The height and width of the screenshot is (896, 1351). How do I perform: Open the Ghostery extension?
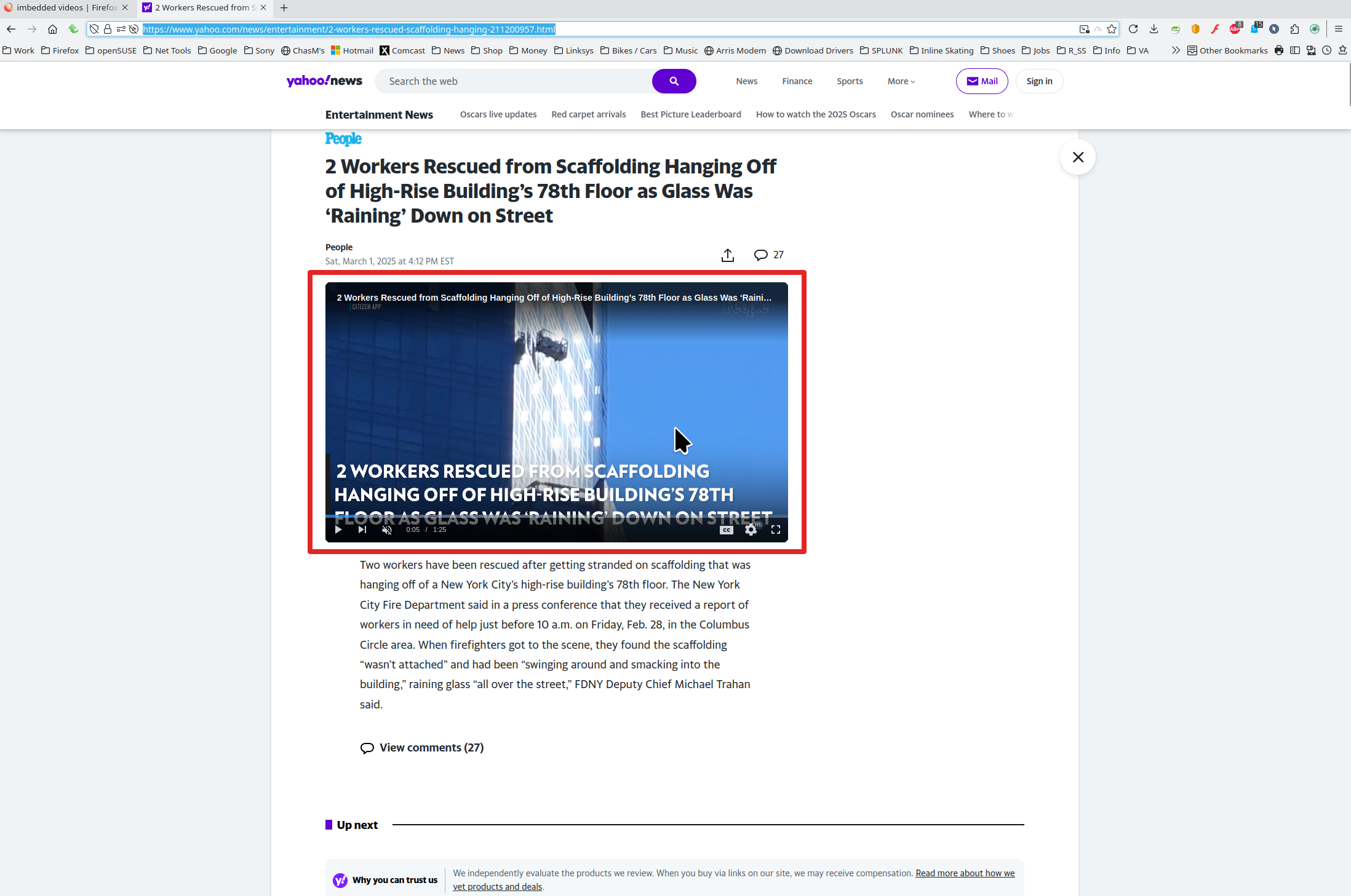[1255, 28]
